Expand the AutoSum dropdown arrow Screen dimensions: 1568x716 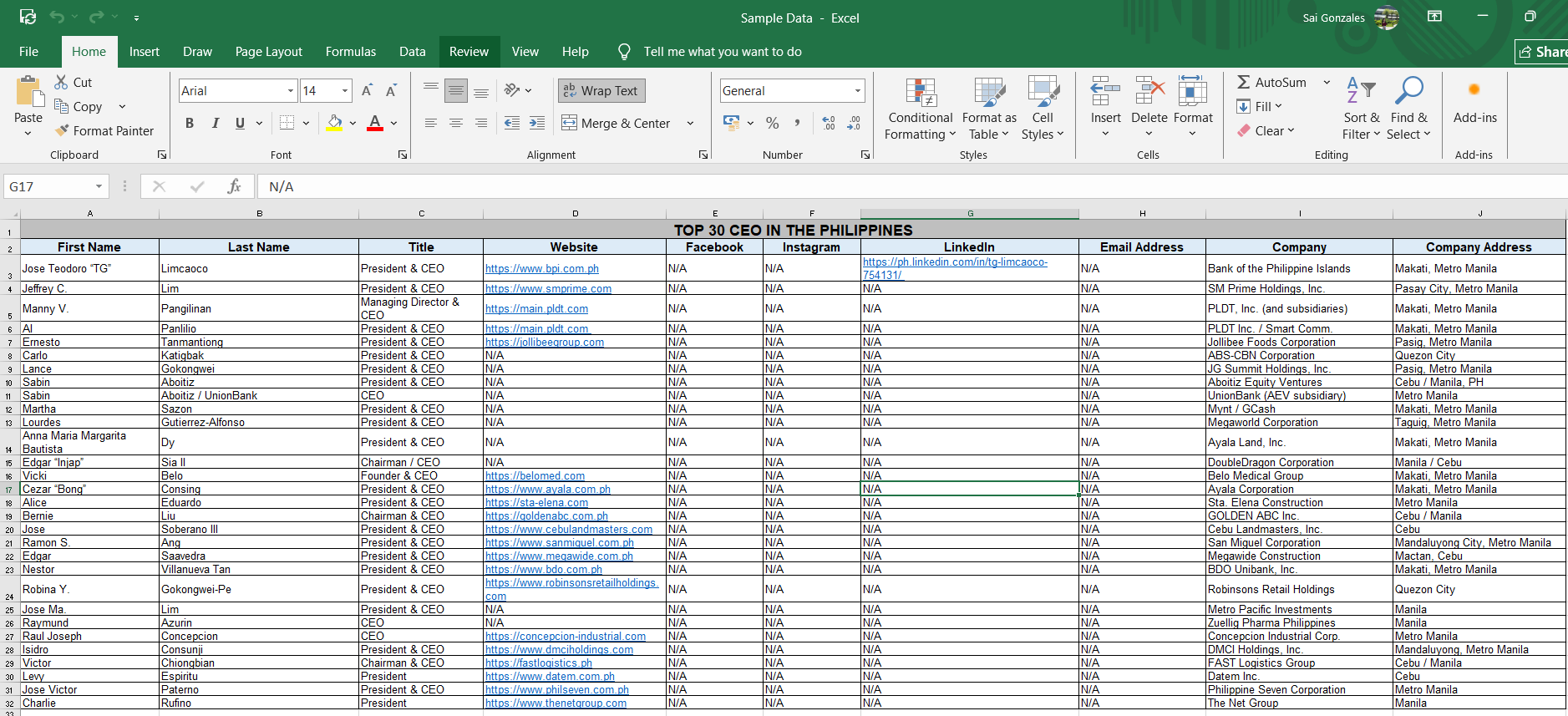1327,82
